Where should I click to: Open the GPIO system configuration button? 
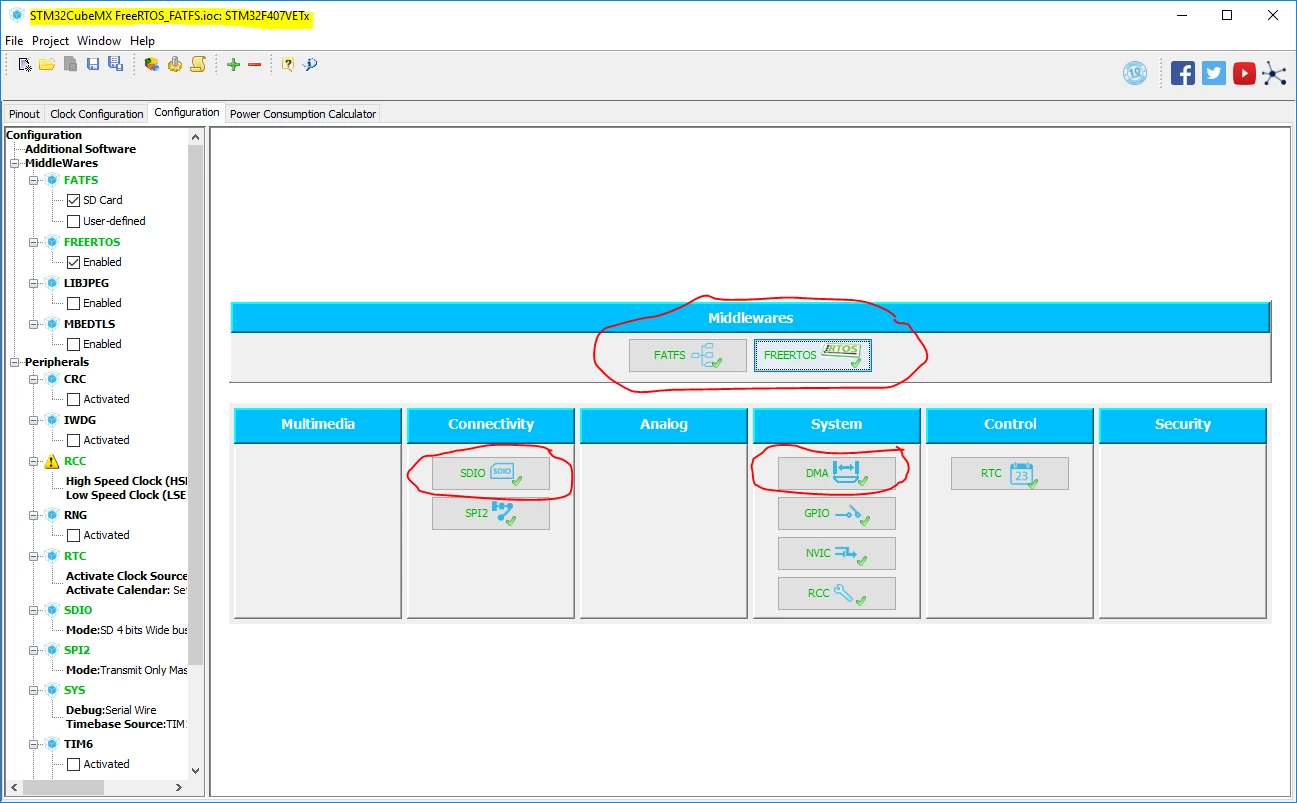pyautogui.click(x=837, y=513)
